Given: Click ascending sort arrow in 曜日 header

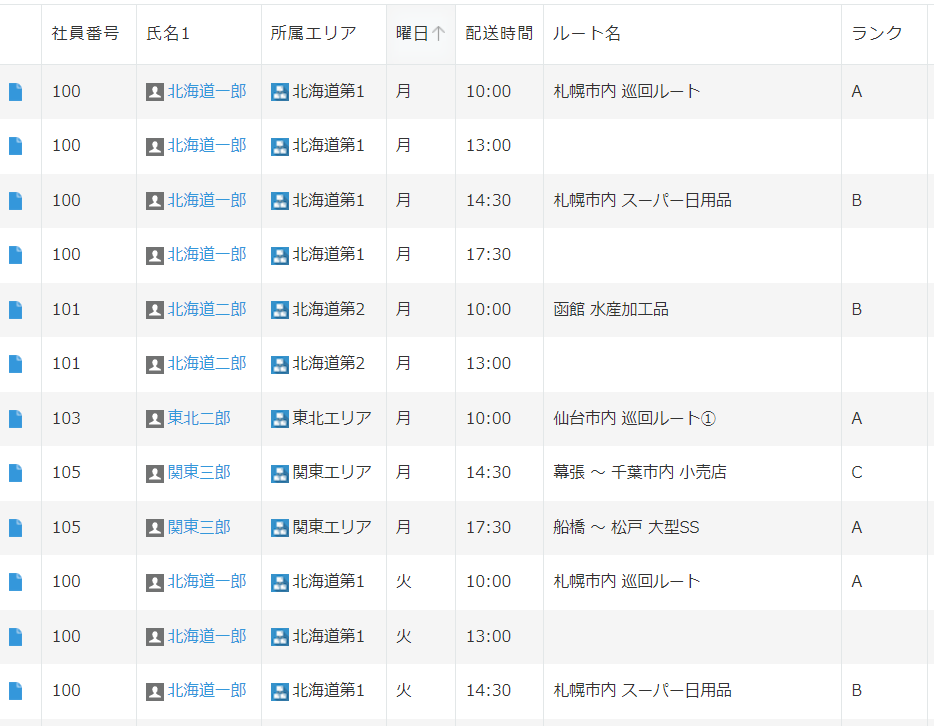Looking at the screenshot, I should point(438,33).
